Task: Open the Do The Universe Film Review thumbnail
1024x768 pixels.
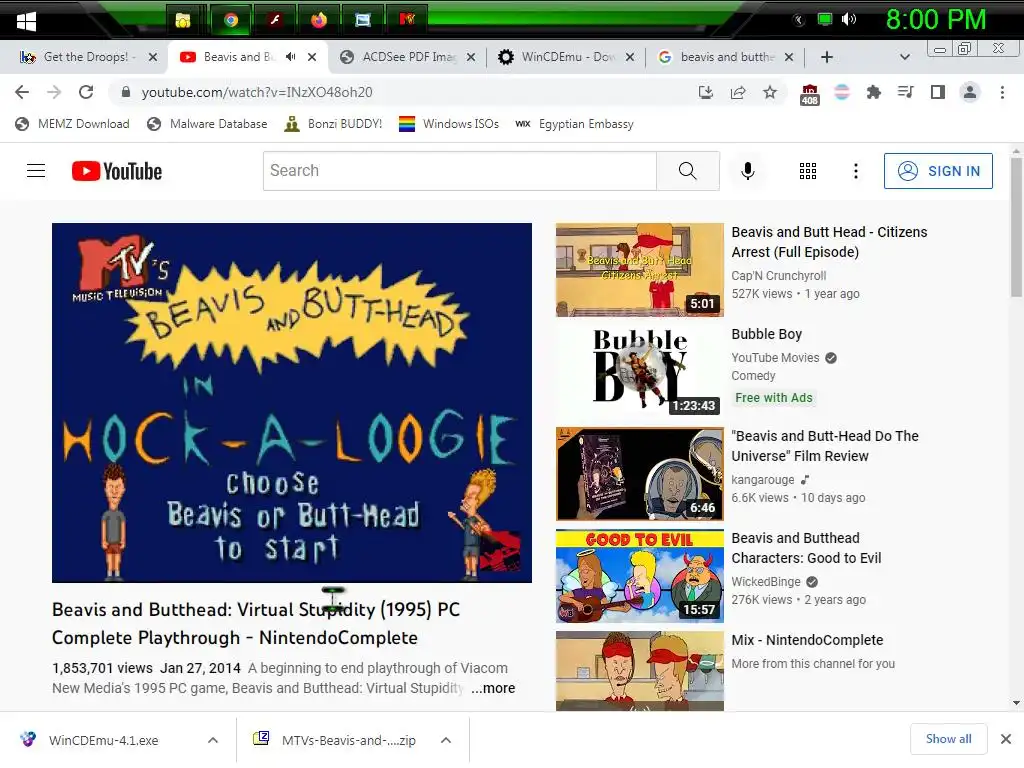Action: 639,474
